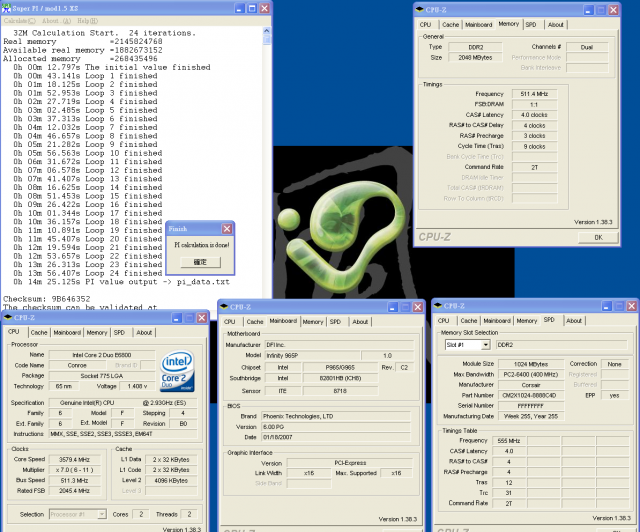Click the CPU-Z icon in Memory window title bar

[x=419, y=9]
